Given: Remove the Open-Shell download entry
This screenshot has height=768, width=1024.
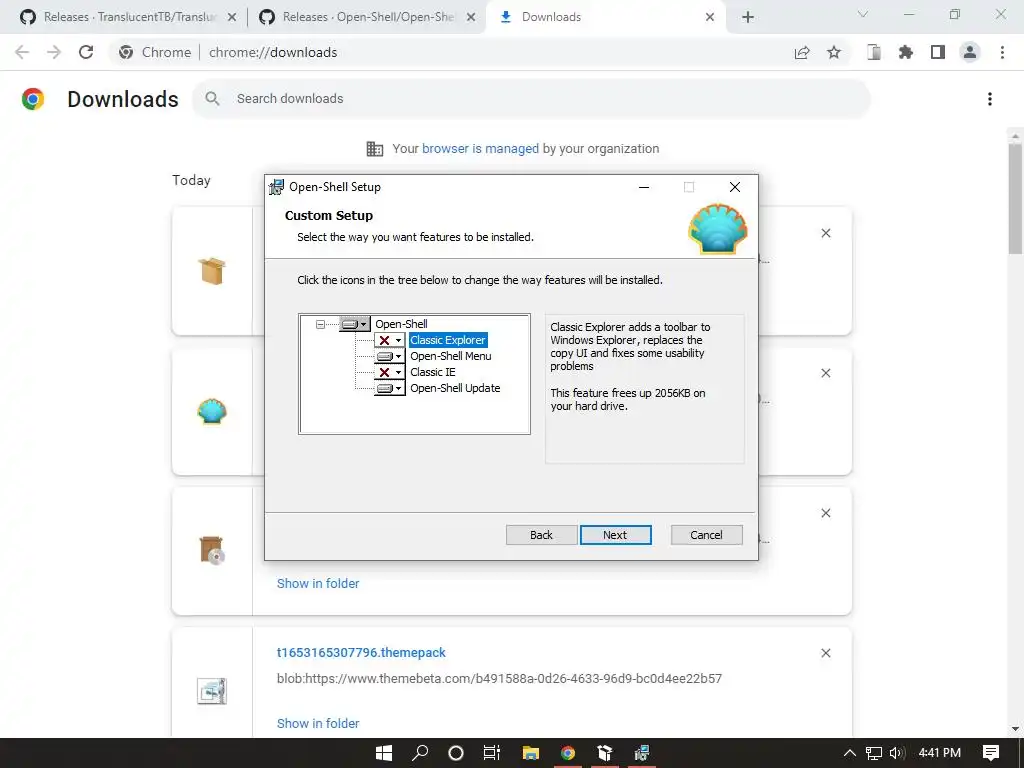Looking at the screenshot, I should pos(826,373).
